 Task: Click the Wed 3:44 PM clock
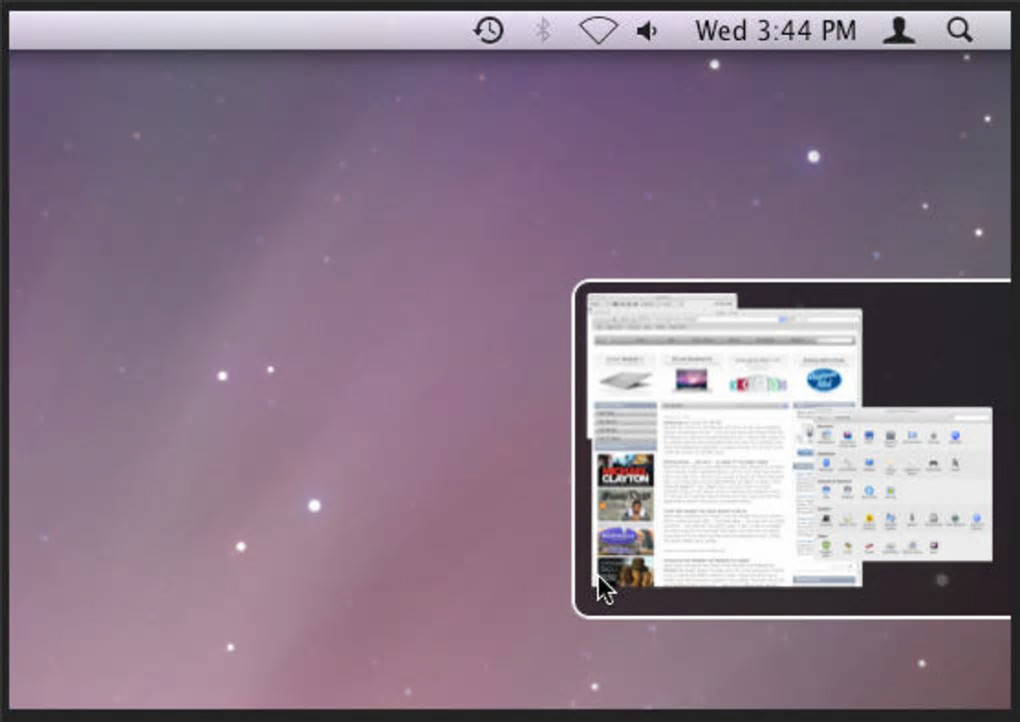[775, 31]
